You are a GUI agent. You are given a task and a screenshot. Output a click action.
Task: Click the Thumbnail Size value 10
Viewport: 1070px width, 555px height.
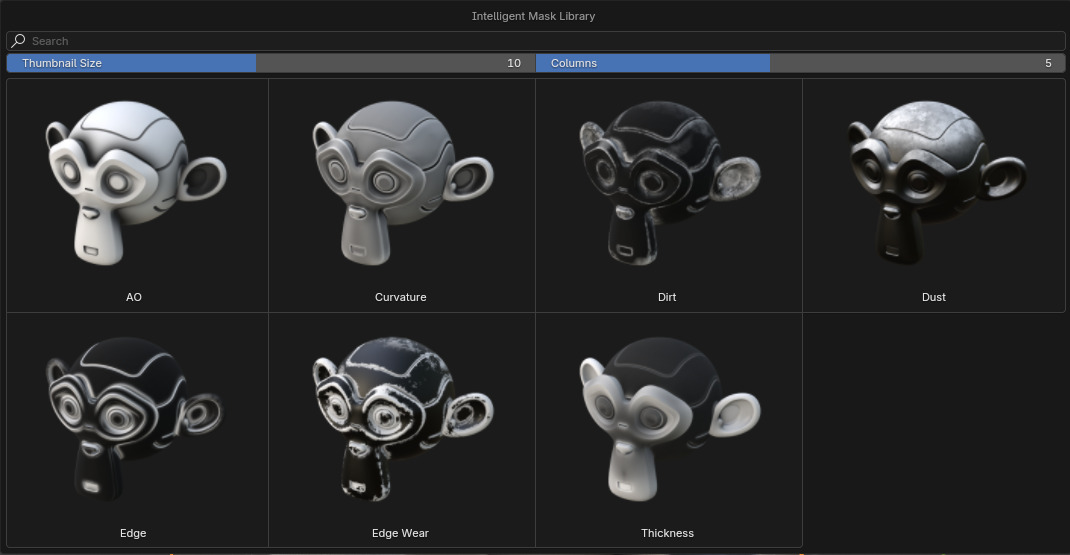[x=514, y=63]
